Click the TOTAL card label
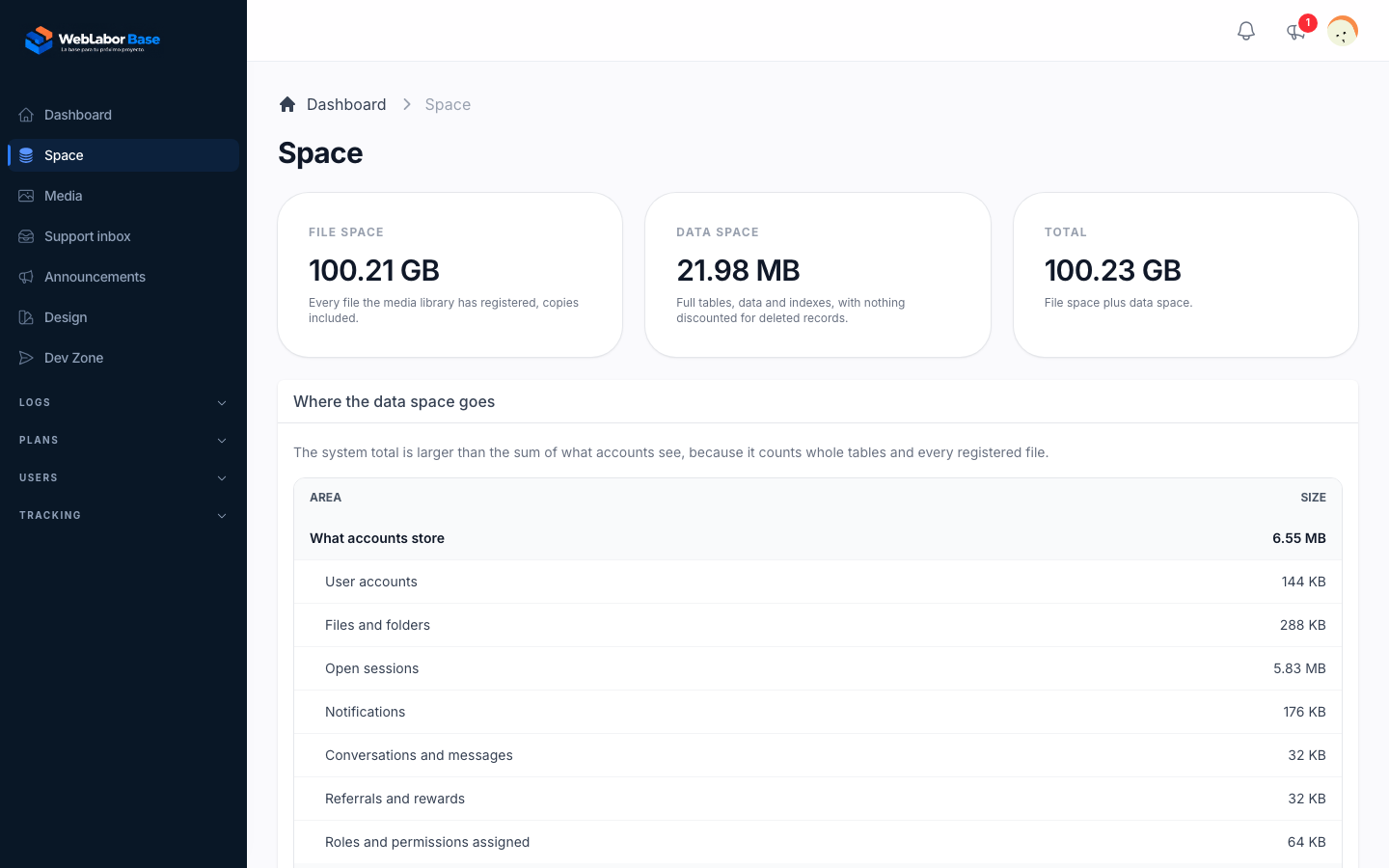Screen dimensions: 1389x868 point(1065,232)
